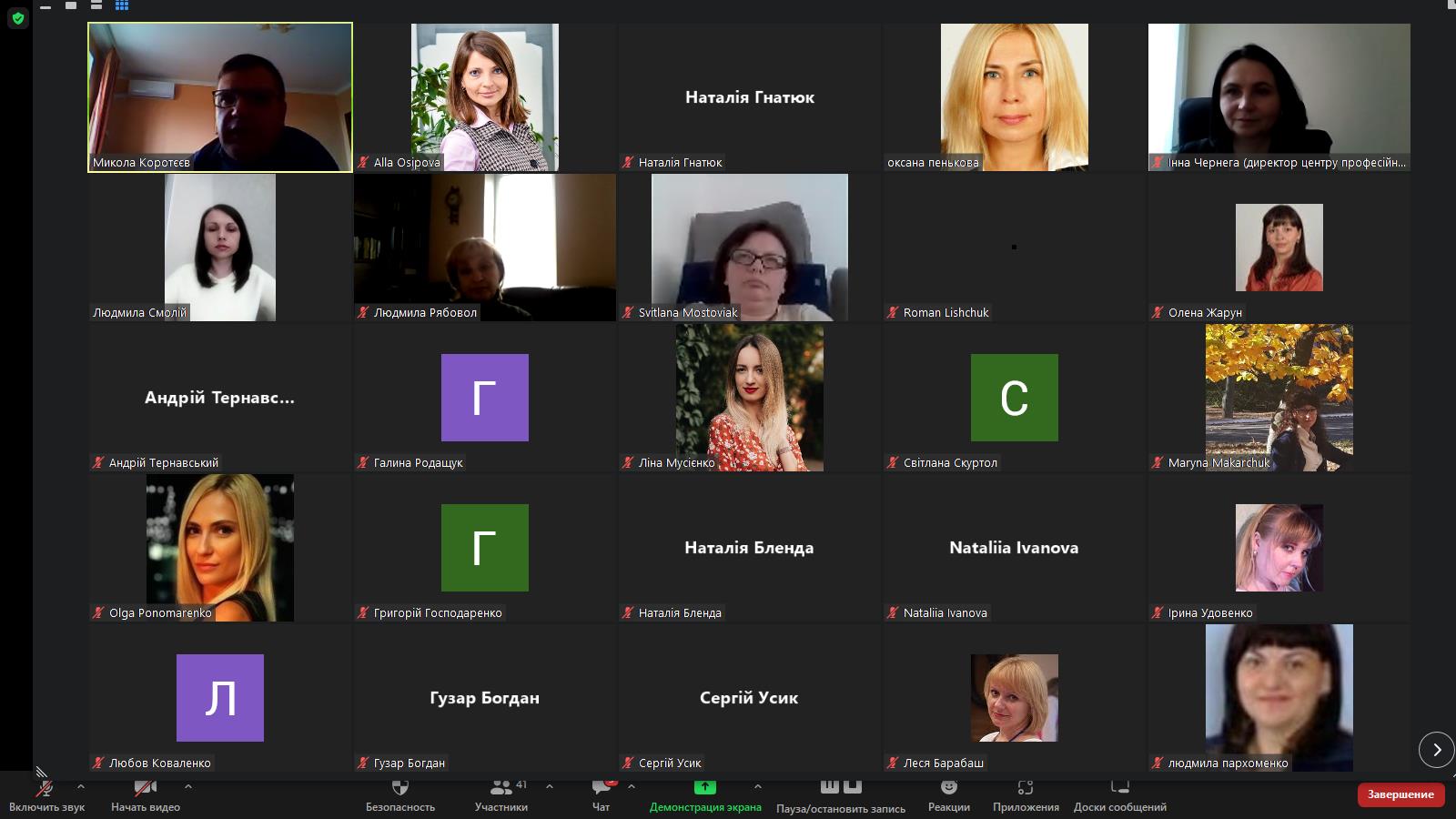Select Інна Чернега's video tile
The width and height of the screenshot is (1456, 819).
(1279, 97)
